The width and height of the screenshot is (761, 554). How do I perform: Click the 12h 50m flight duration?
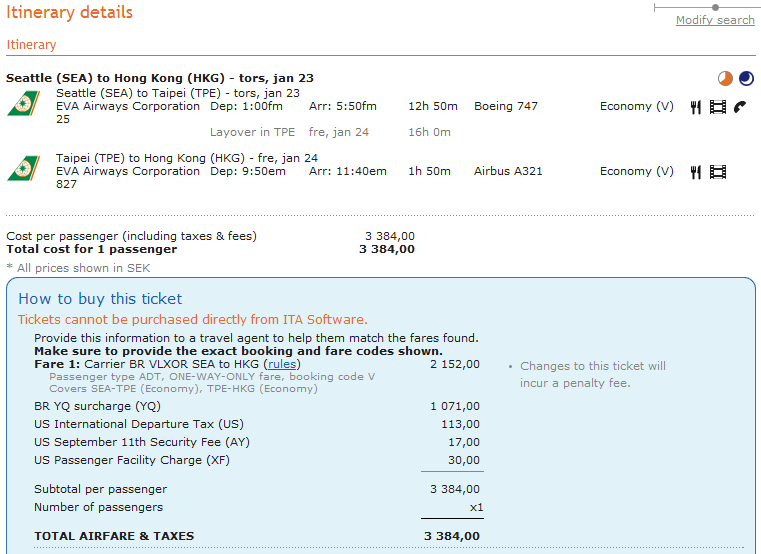click(432, 106)
